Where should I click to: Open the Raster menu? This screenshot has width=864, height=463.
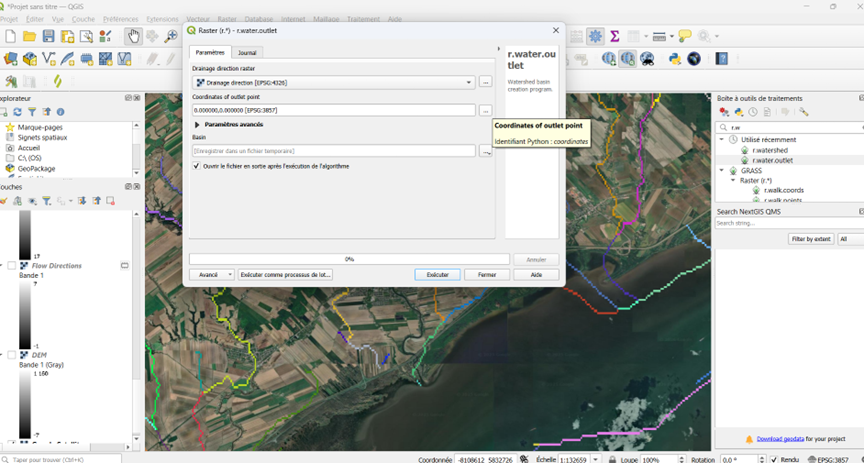[227, 19]
